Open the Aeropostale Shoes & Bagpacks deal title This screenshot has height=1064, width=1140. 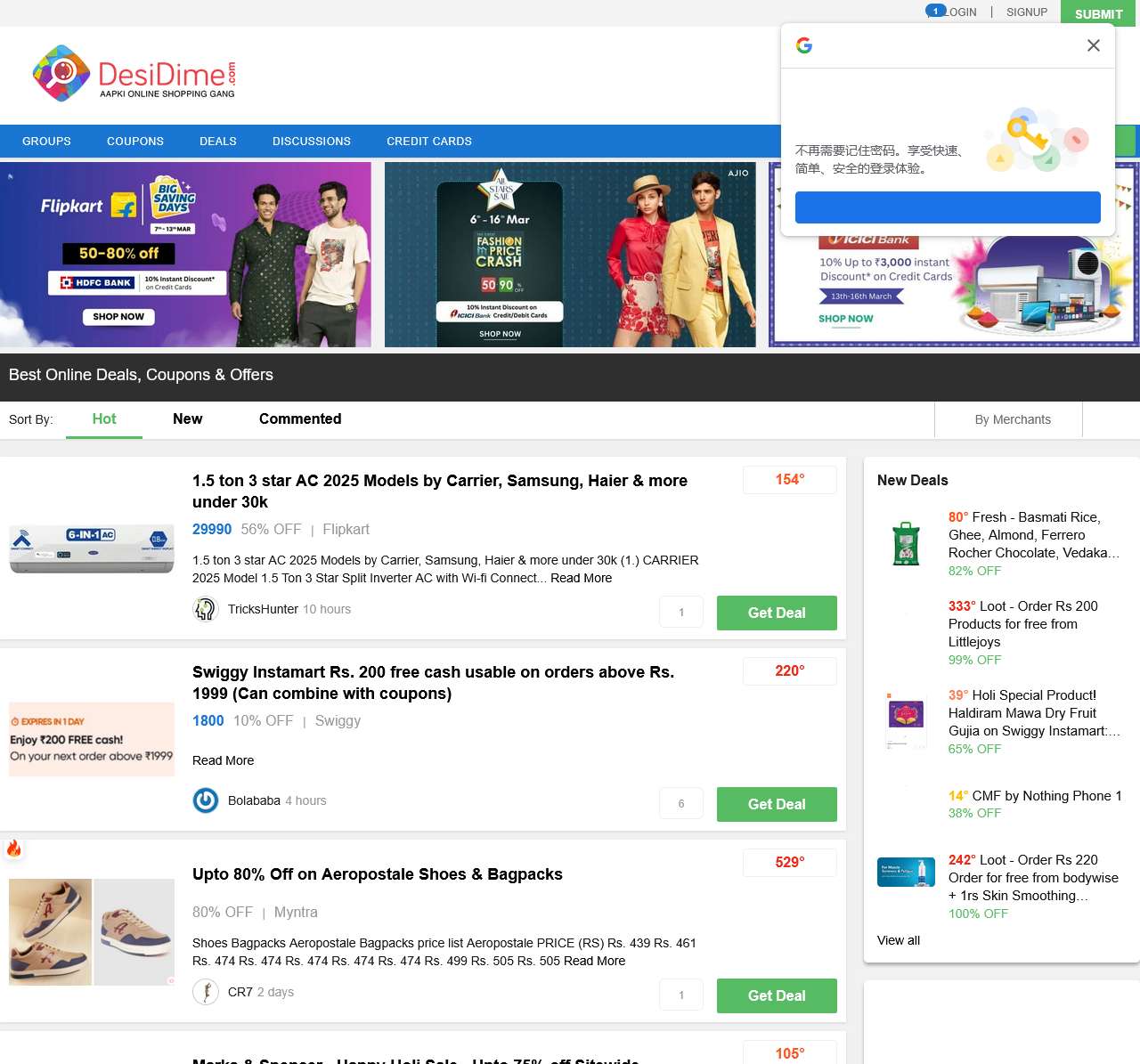coord(378,874)
